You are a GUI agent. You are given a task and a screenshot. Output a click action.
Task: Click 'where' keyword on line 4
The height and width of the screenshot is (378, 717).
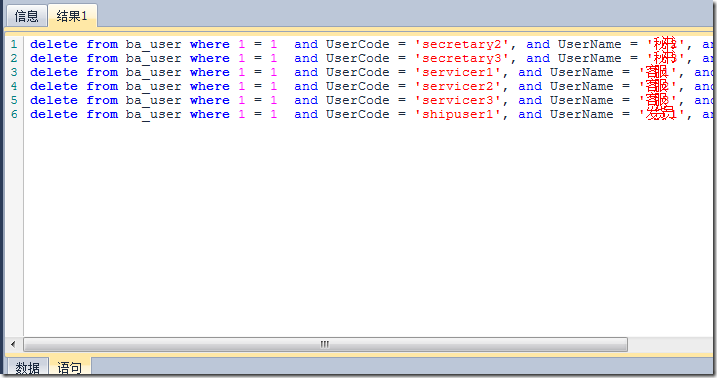[x=210, y=86]
